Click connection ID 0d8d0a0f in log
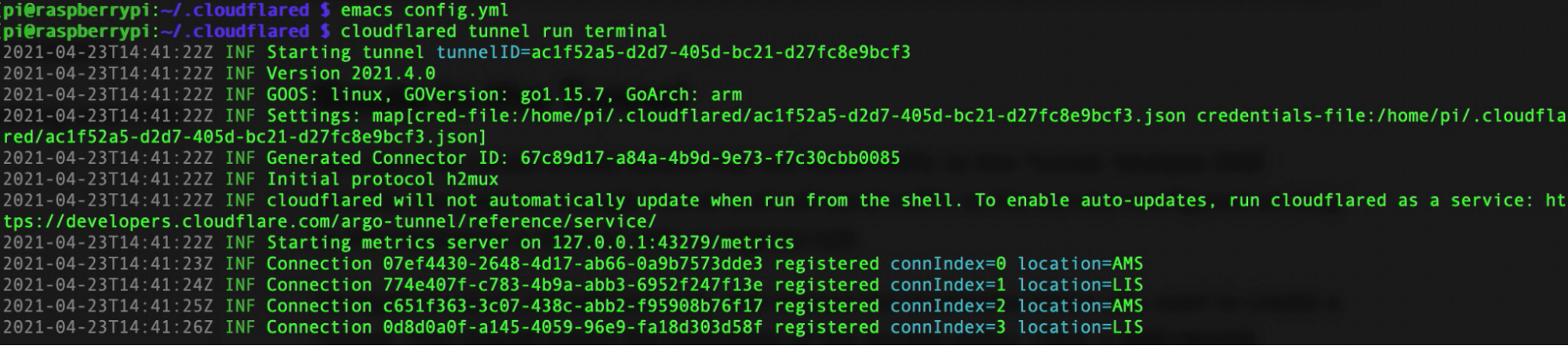 (573, 328)
